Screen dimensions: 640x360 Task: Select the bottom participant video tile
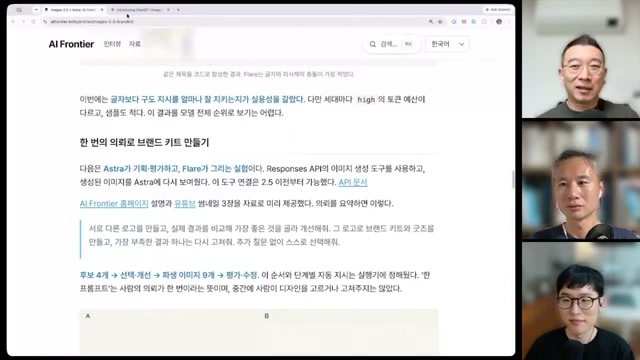pyautogui.click(x=581, y=301)
